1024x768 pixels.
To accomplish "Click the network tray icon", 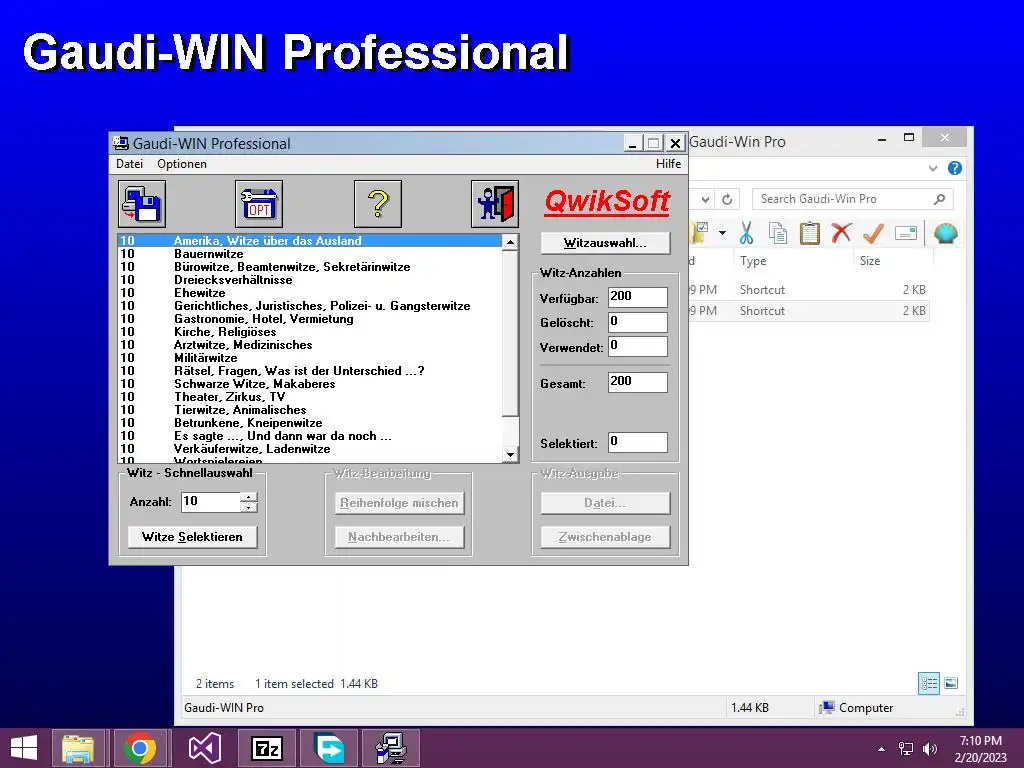I will 906,749.
